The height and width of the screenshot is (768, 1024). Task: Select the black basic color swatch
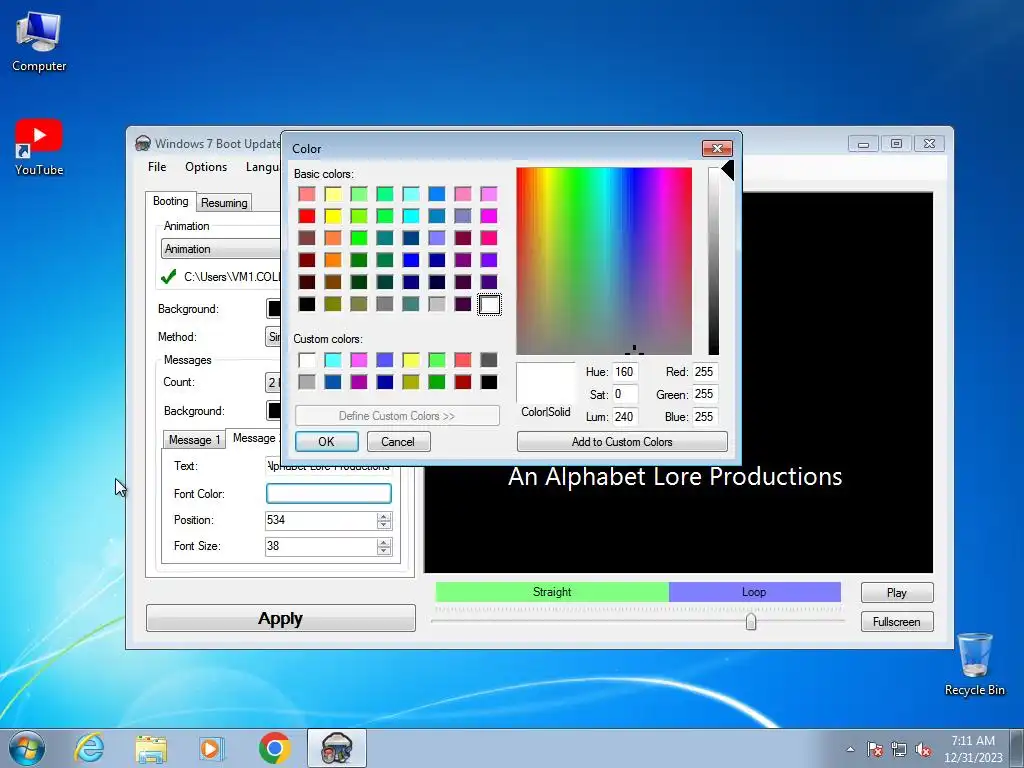click(307, 304)
